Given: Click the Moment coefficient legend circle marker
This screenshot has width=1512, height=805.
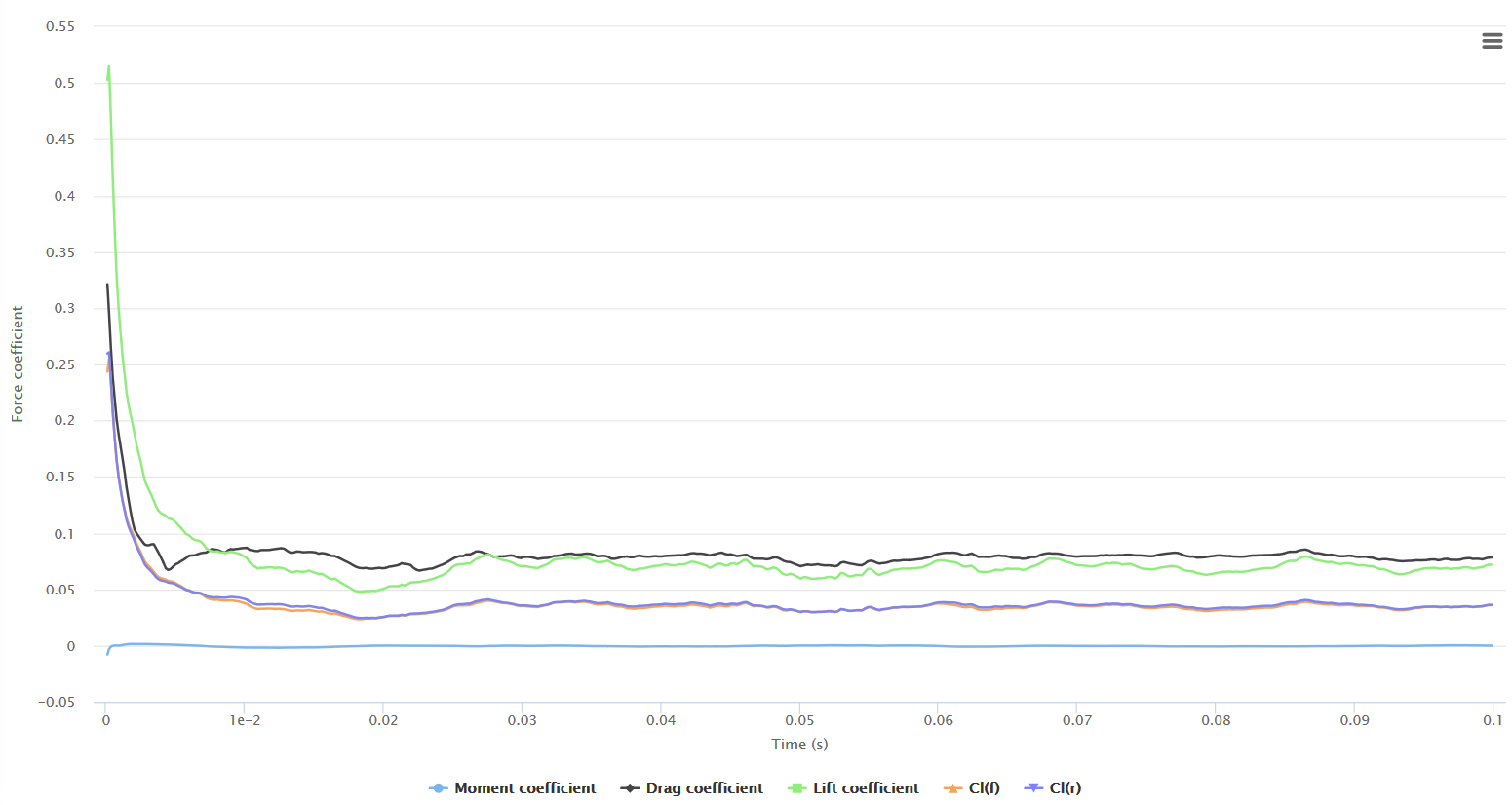Looking at the screenshot, I should tap(438, 788).
